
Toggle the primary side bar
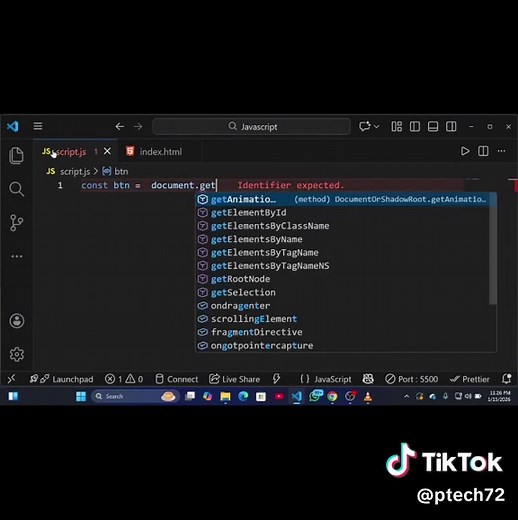415,126
